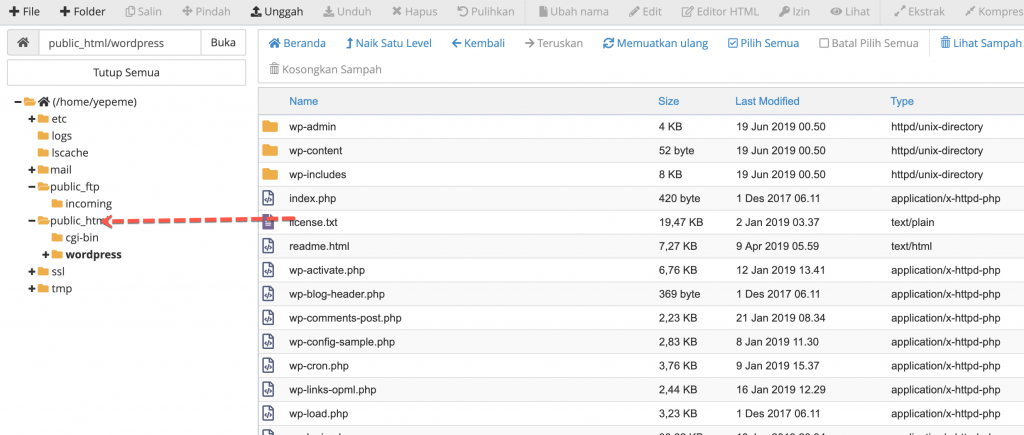Sort files by Last Modified column
This screenshot has height=435, width=1024.
(767, 101)
